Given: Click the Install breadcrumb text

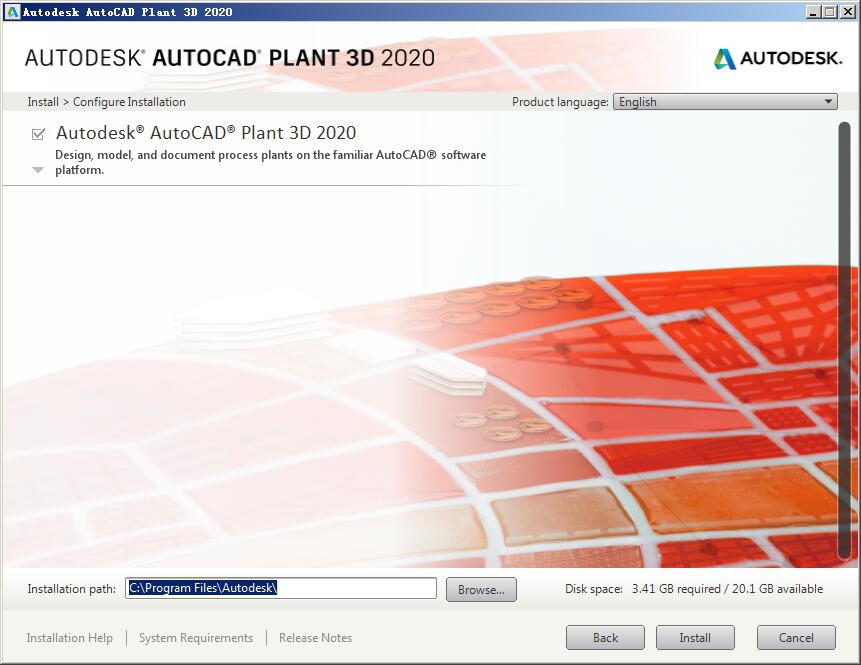Looking at the screenshot, I should [43, 102].
